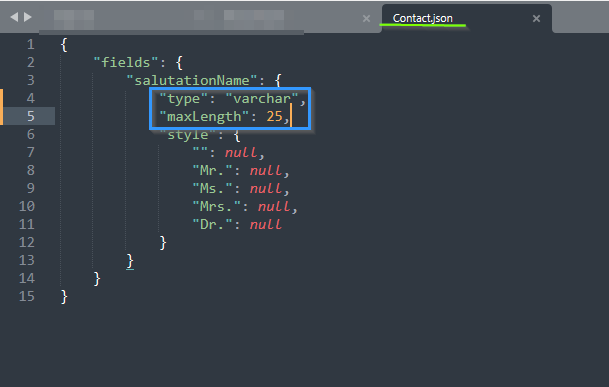Select line number 13 in gutter

coord(27,260)
